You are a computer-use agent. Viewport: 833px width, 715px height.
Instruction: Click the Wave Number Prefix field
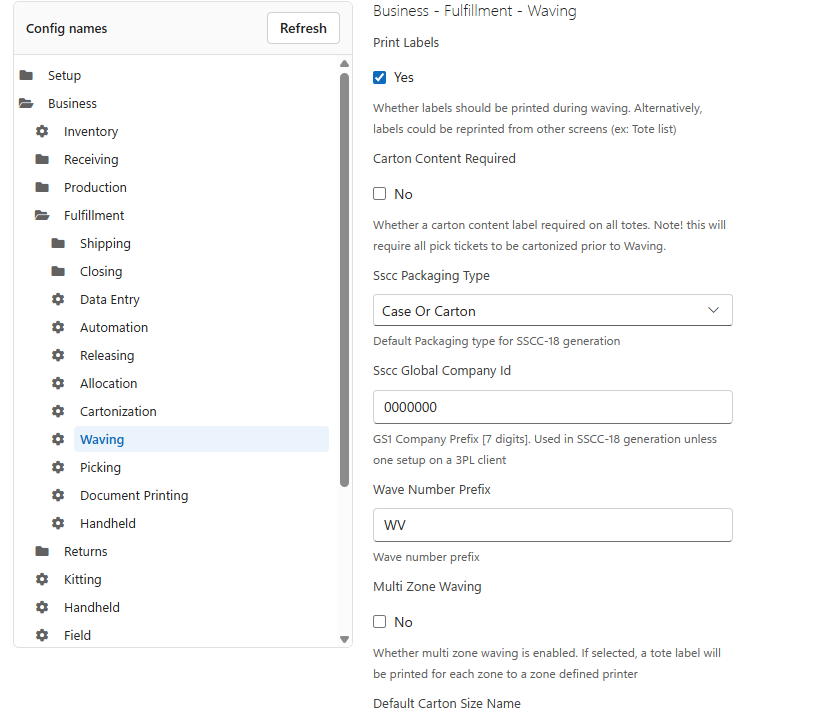[552, 525]
